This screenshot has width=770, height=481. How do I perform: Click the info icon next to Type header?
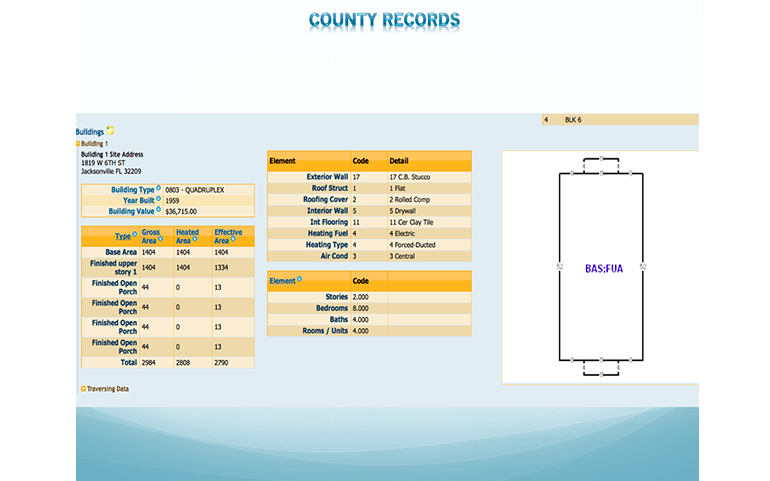pos(135,235)
